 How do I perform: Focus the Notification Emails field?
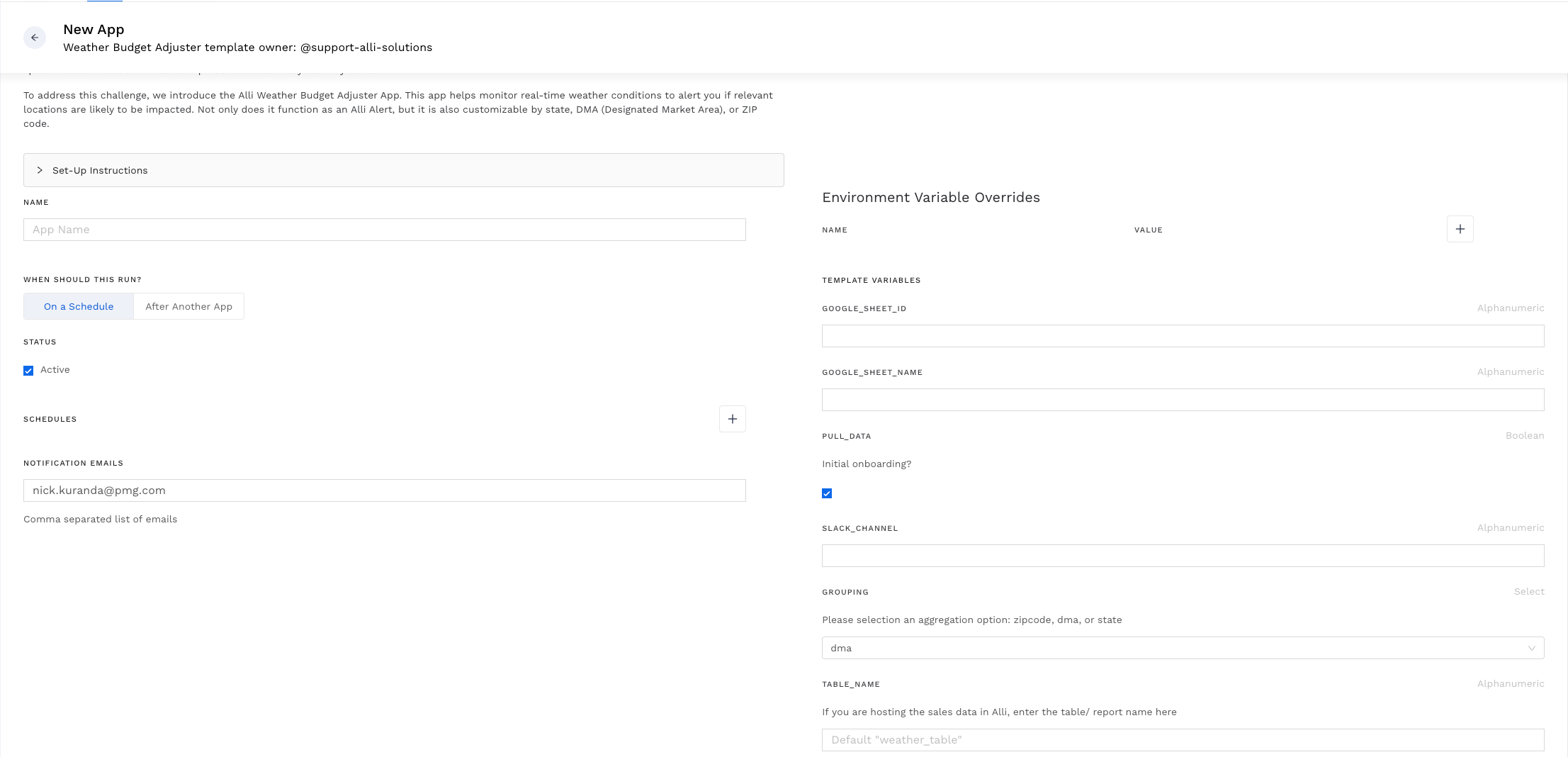coord(384,490)
